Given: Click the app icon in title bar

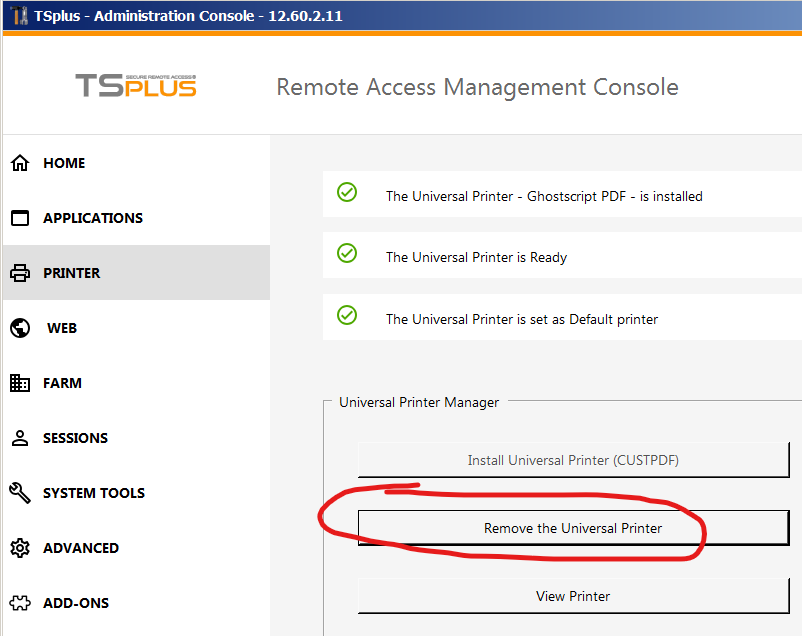Looking at the screenshot, I should [19, 17].
